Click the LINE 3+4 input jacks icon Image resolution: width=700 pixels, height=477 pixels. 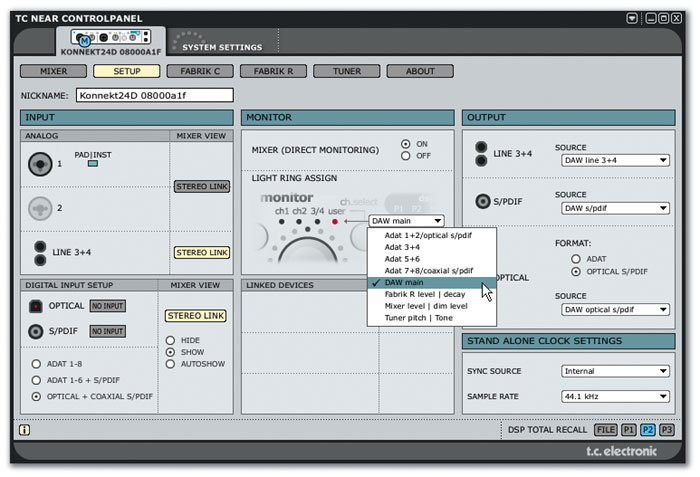[x=39, y=251]
